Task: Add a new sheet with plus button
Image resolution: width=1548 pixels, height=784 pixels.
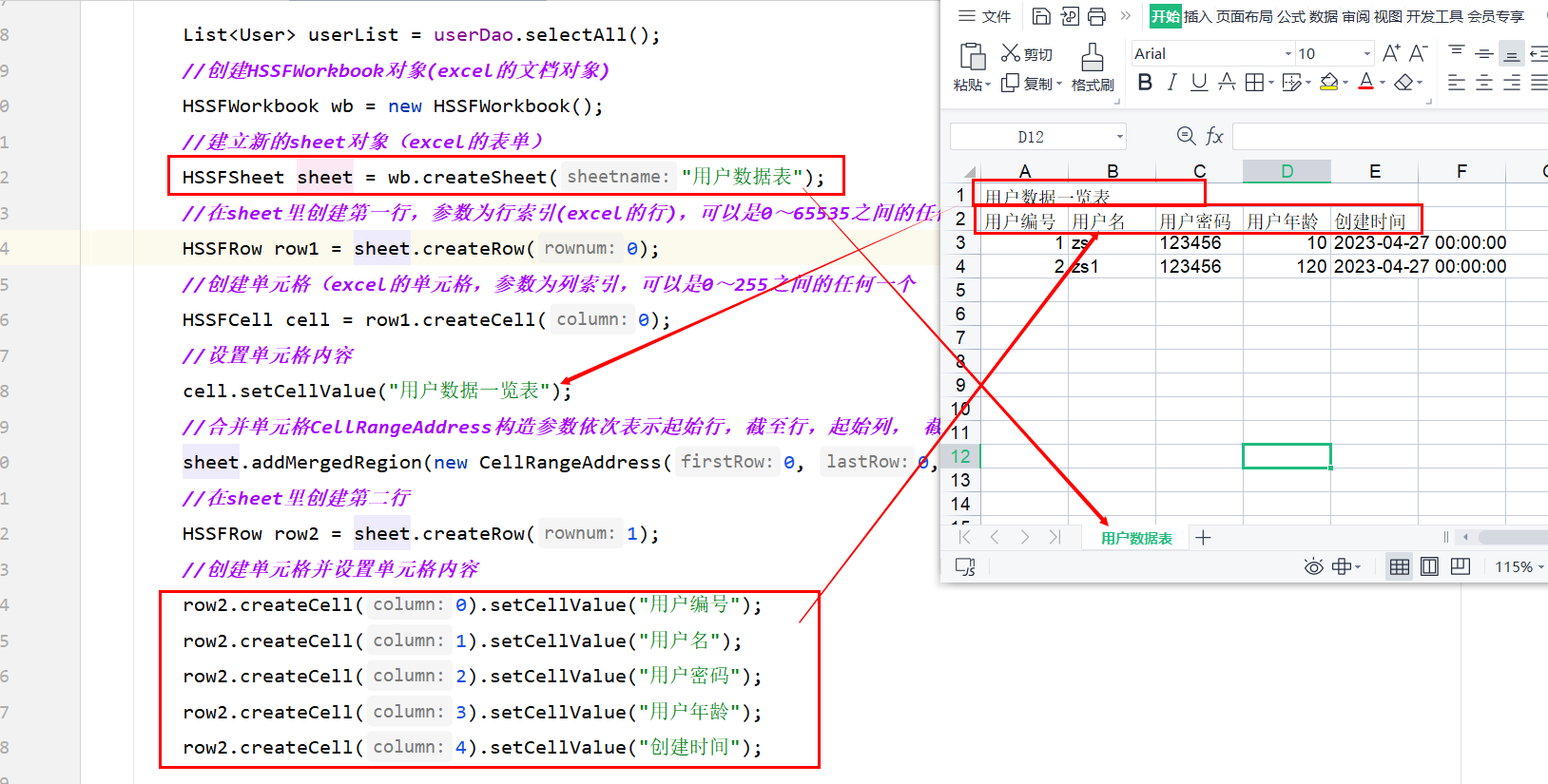Action: point(1203,538)
